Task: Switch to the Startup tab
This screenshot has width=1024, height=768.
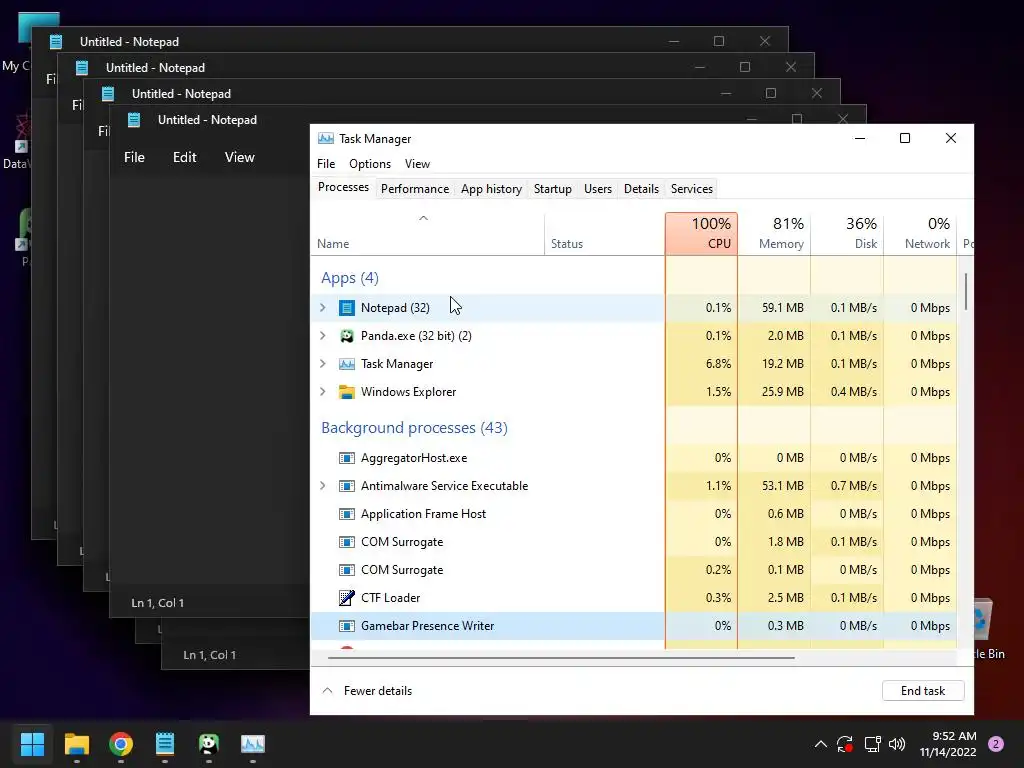Action: [552, 189]
